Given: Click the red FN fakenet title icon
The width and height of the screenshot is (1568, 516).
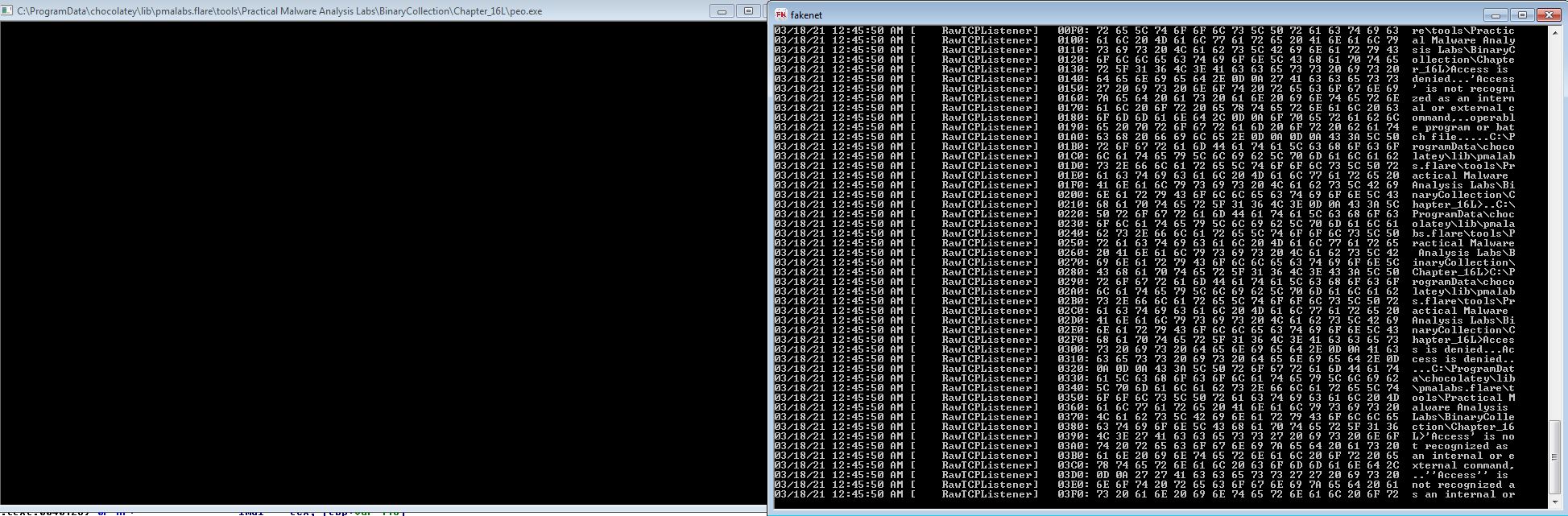Looking at the screenshot, I should [x=780, y=14].
